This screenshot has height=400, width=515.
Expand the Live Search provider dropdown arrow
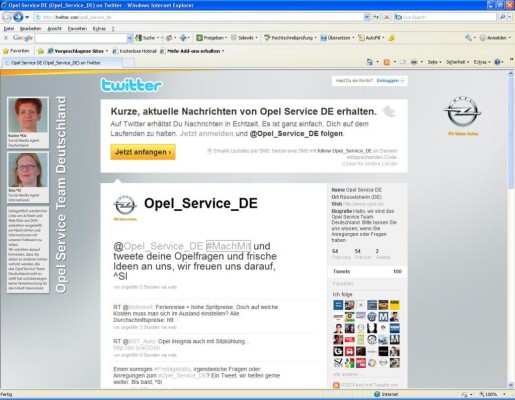click(x=510, y=17)
